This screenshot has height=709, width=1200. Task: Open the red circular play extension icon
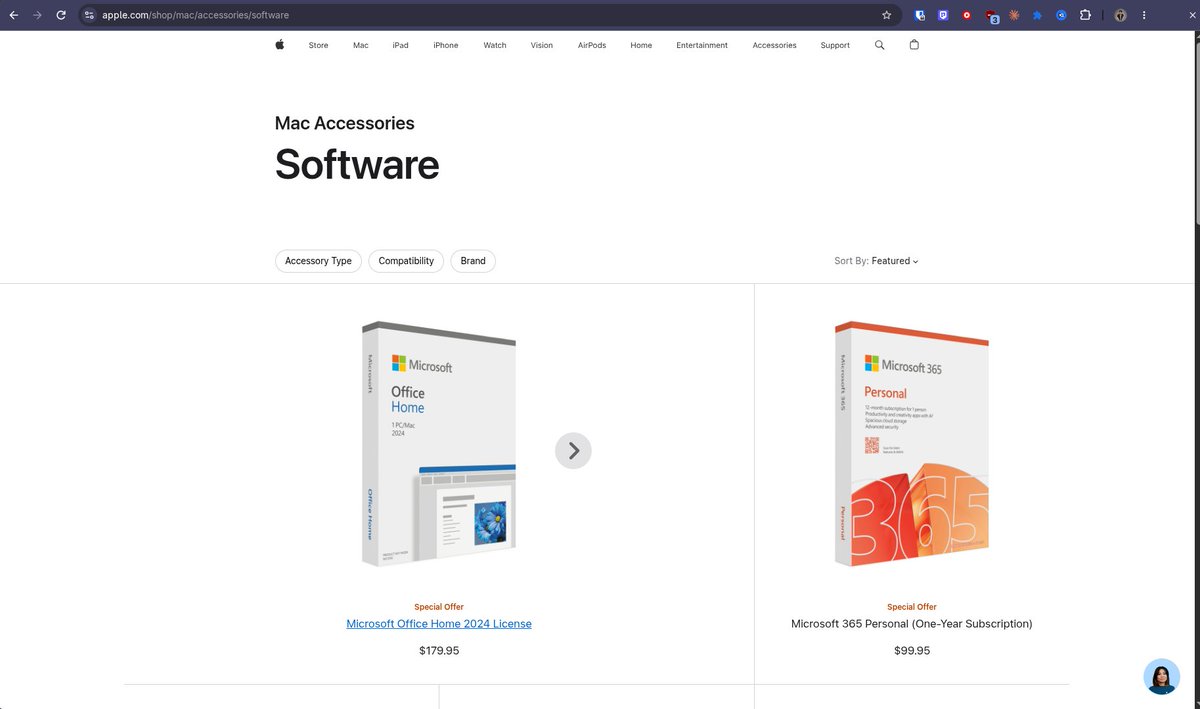tap(966, 15)
